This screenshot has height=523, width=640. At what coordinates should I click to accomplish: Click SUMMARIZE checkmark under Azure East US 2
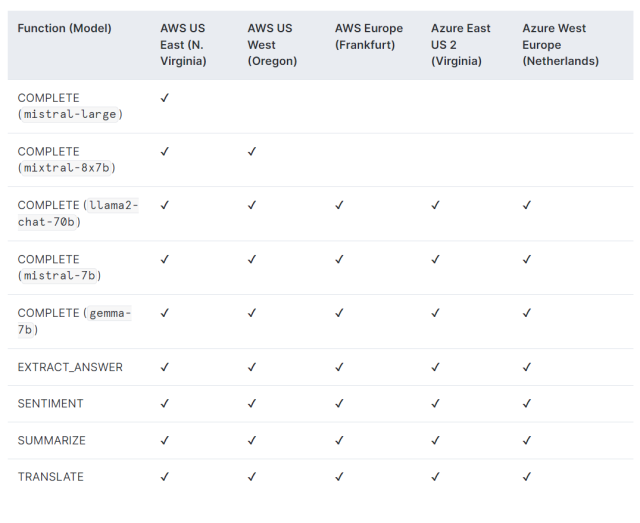pyautogui.click(x=436, y=440)
